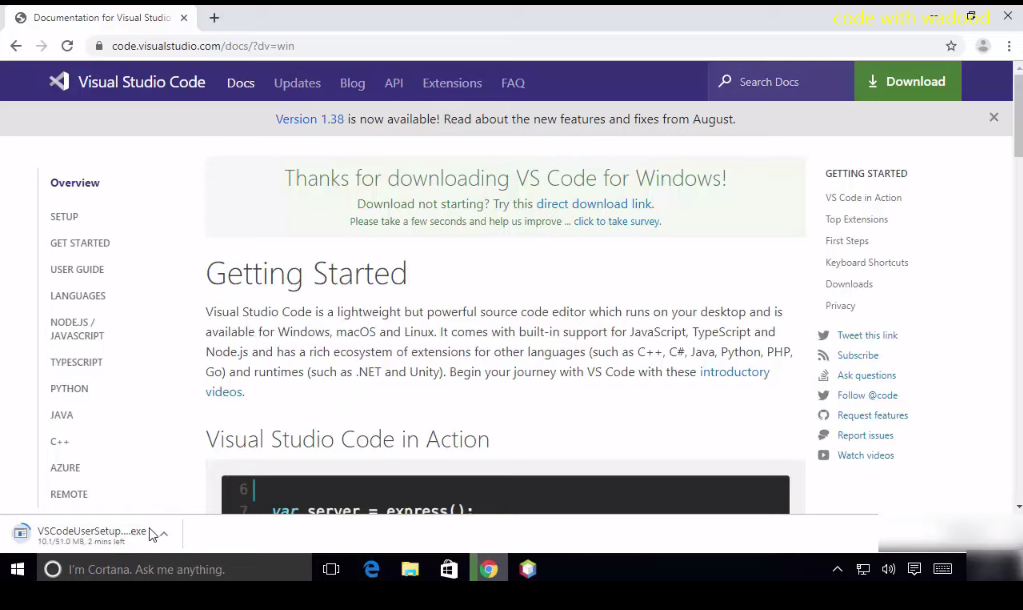Viewport: 1023px width, 610px height.
Task: Dismiss the Version 1.38 banner
Action: click(x=994, y=117)
